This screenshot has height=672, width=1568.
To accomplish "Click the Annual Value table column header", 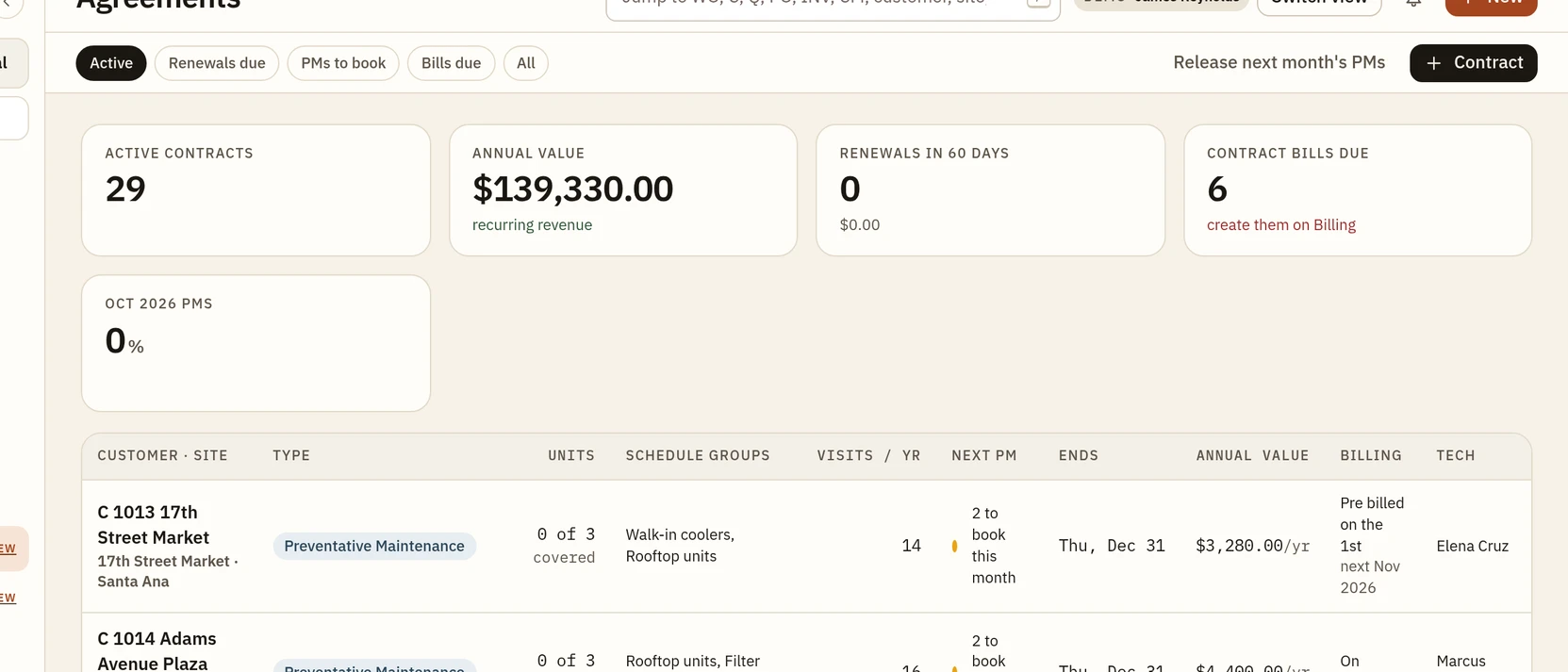I will pos(1252,456).
